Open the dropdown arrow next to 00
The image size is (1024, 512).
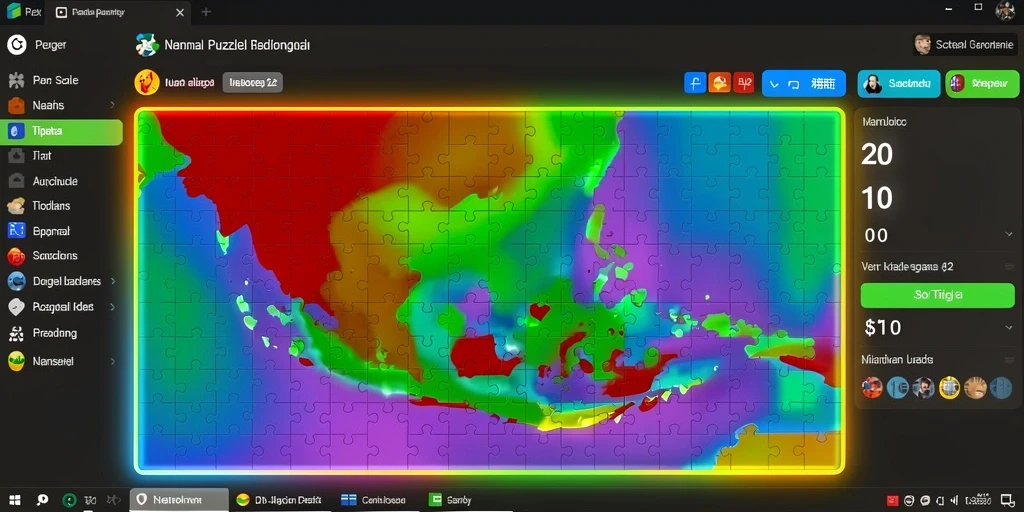click(1008, 234)
